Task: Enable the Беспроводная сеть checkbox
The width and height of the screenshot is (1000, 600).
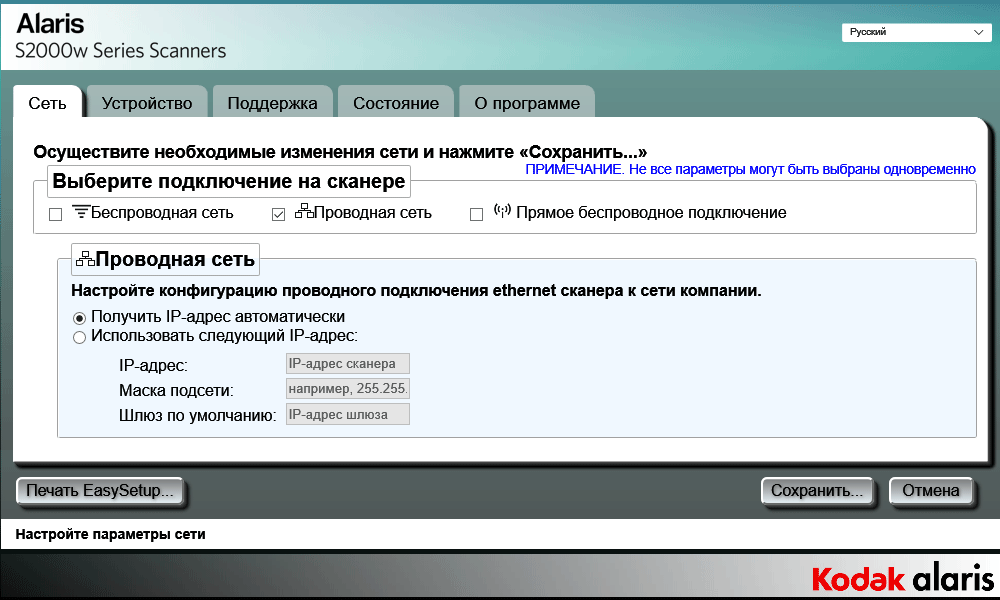Action: [x=55, y=214]
